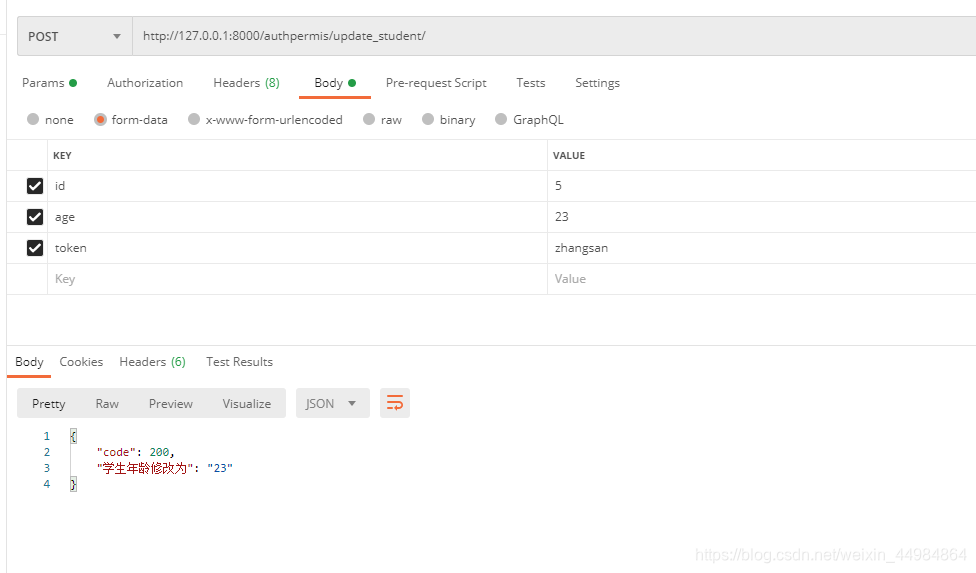Open the request Headers (8) tab
Image resolution: width=976 pixels, height=573 pixels.
tap(246, 83)
